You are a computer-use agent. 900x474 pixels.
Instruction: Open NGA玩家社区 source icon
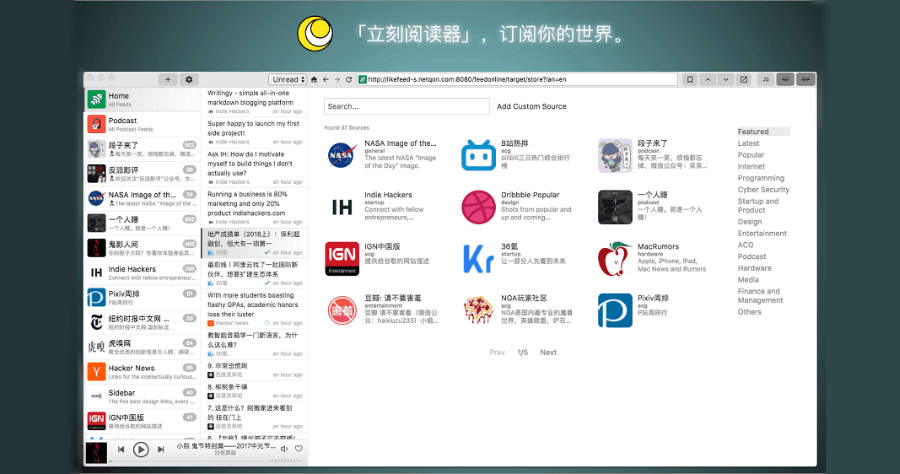(478, 310)
